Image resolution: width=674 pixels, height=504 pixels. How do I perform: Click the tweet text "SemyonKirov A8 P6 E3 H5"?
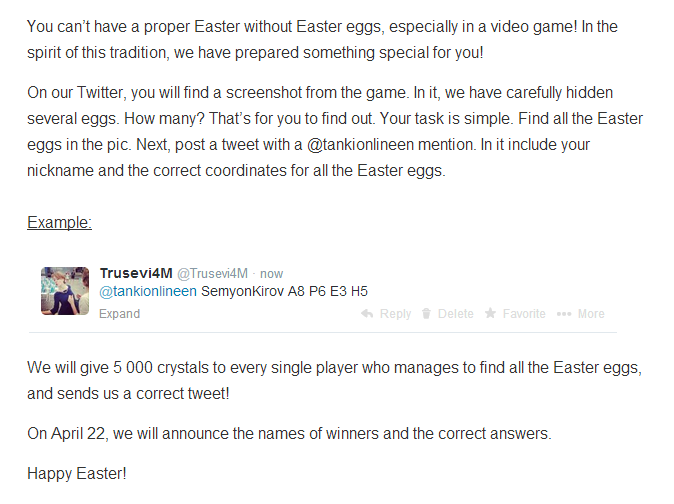pyautogui.click(x=285, y=291)
